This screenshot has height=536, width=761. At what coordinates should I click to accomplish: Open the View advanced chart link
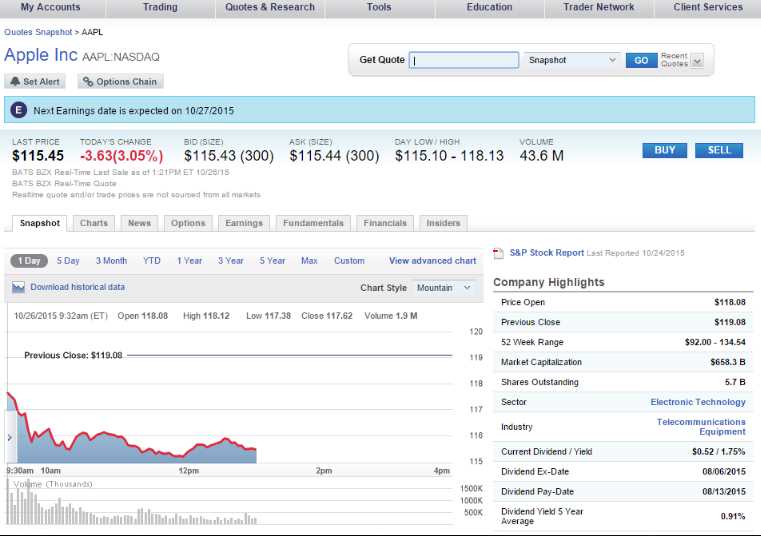pyautogui.click(x=432, y=261)
